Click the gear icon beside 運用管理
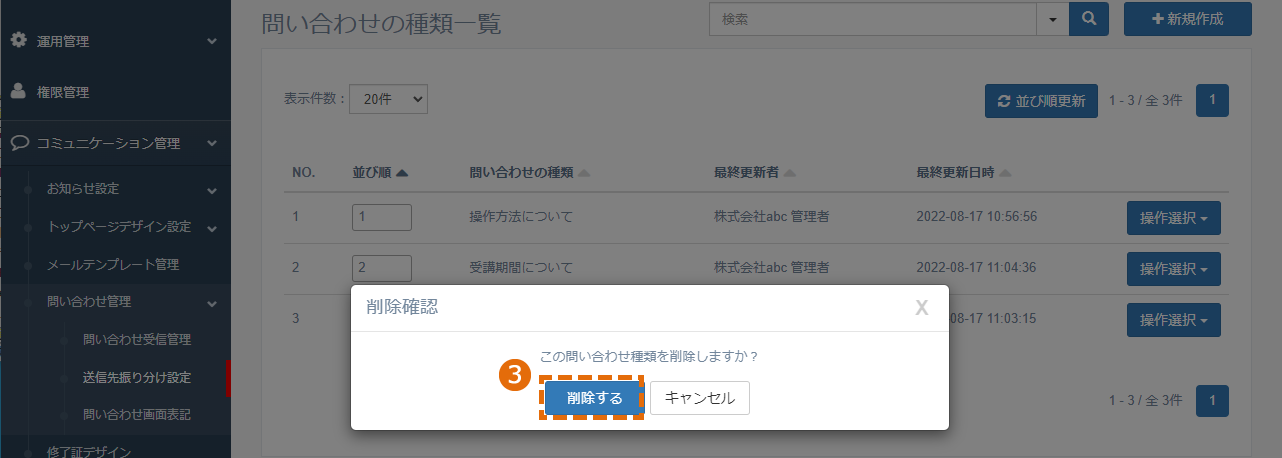This screenshot has width=1282, height=458. pos(18,41)
